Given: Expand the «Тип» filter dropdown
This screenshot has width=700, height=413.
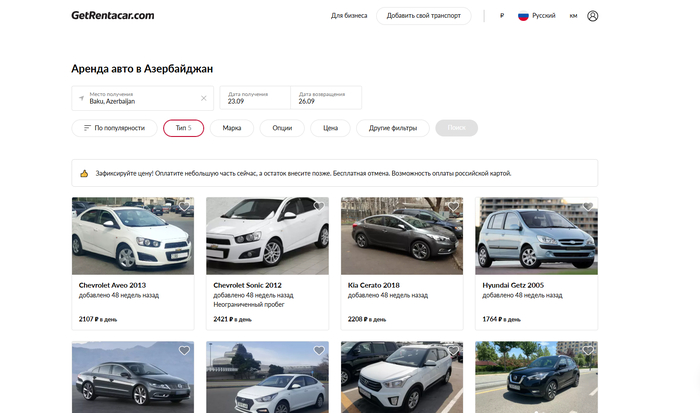Looking at the screenshot, I should point(183,128).
